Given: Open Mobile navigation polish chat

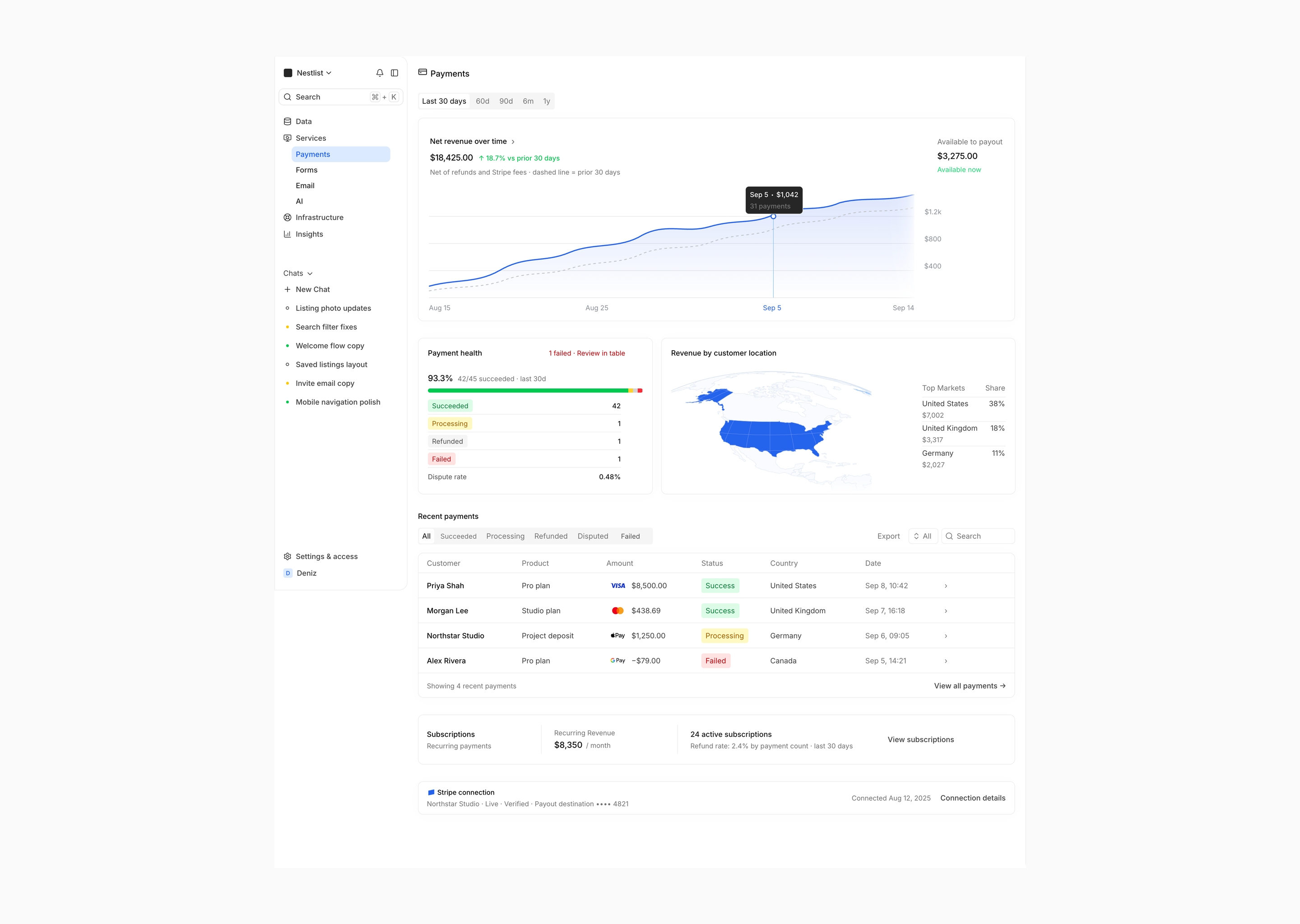Looking at the screenshot, I should [338, 402].
